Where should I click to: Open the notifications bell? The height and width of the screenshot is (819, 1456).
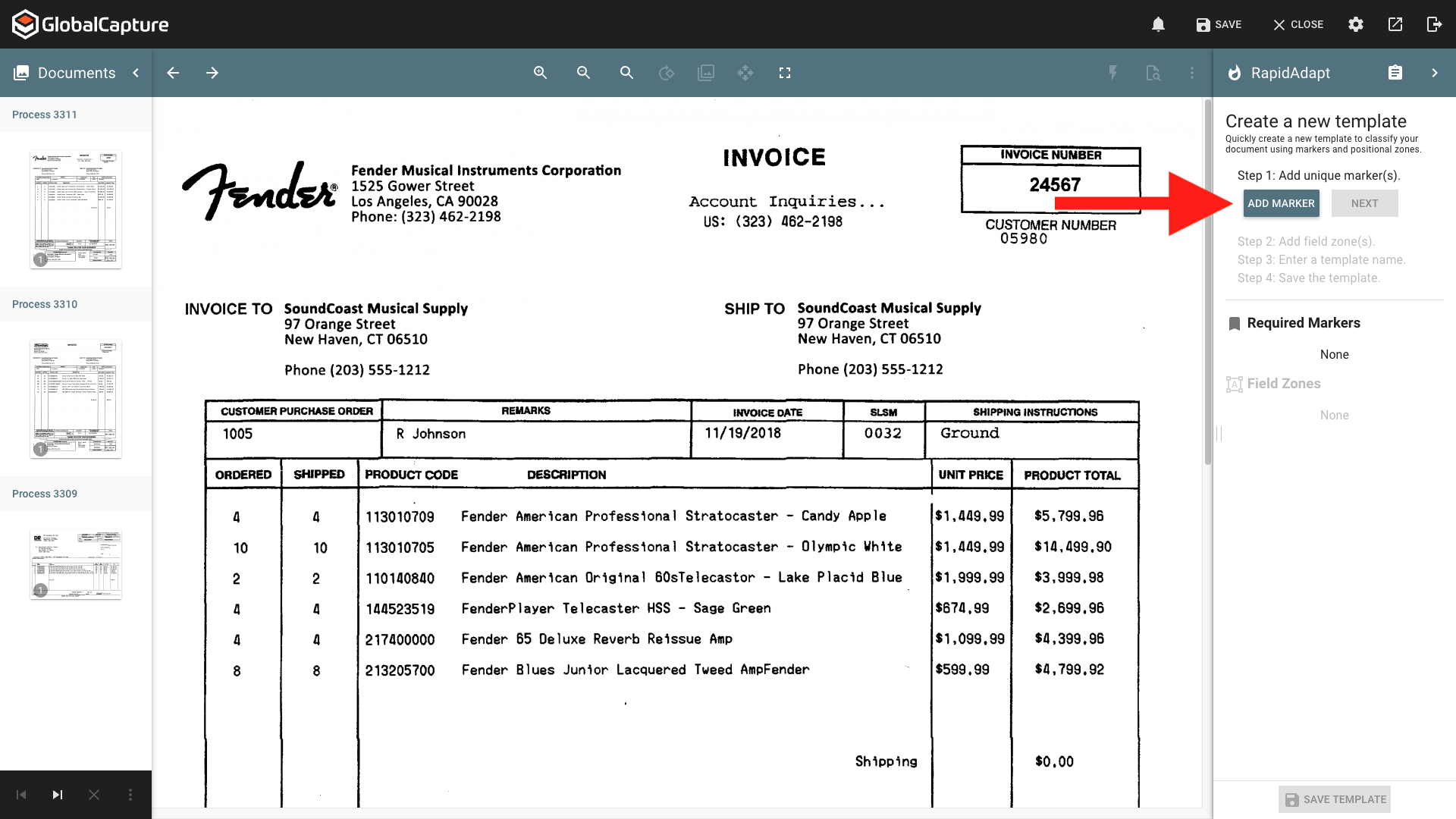tap(1158, 24)
